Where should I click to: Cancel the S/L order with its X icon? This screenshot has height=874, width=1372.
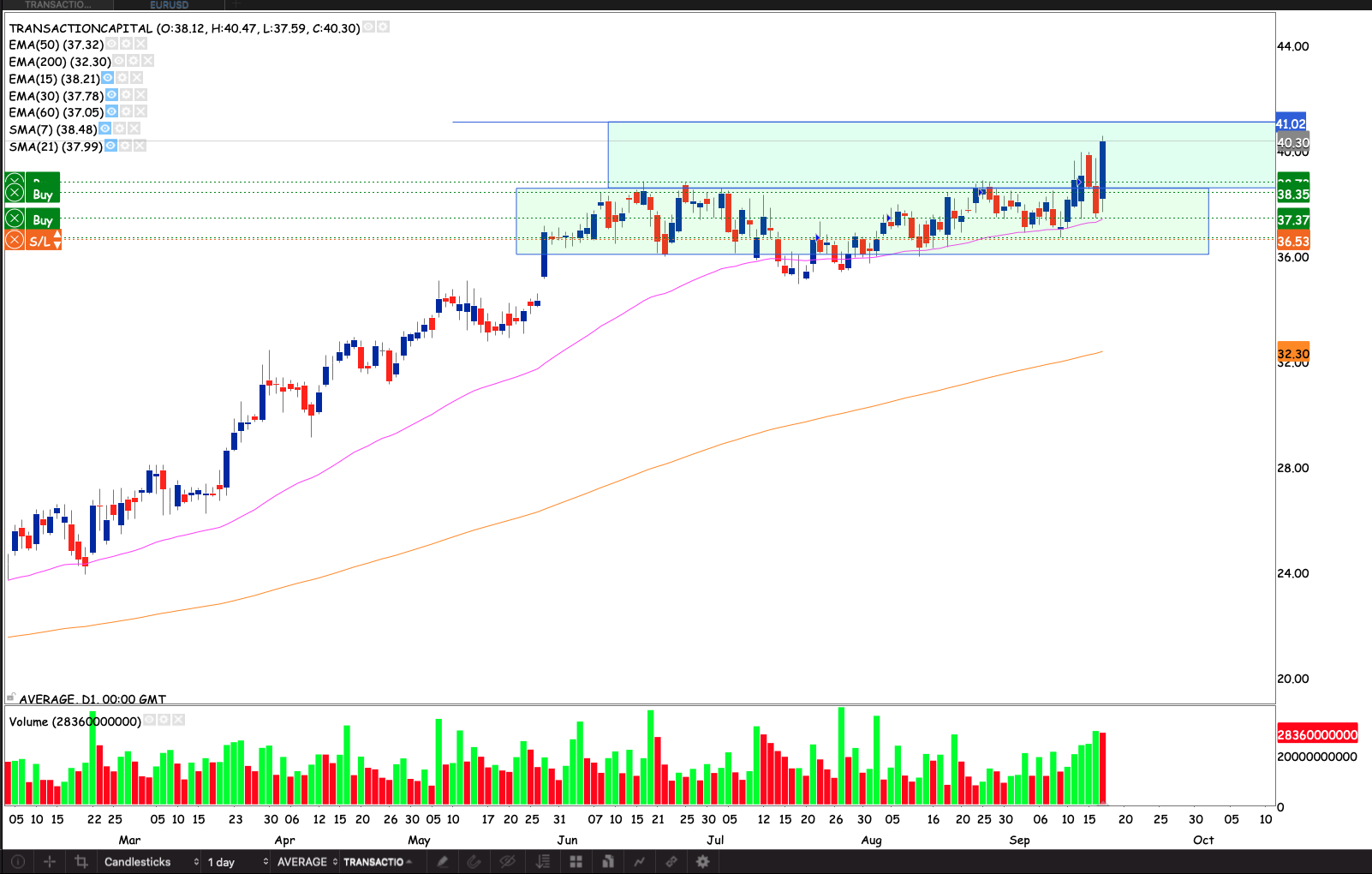click(15, 241)
